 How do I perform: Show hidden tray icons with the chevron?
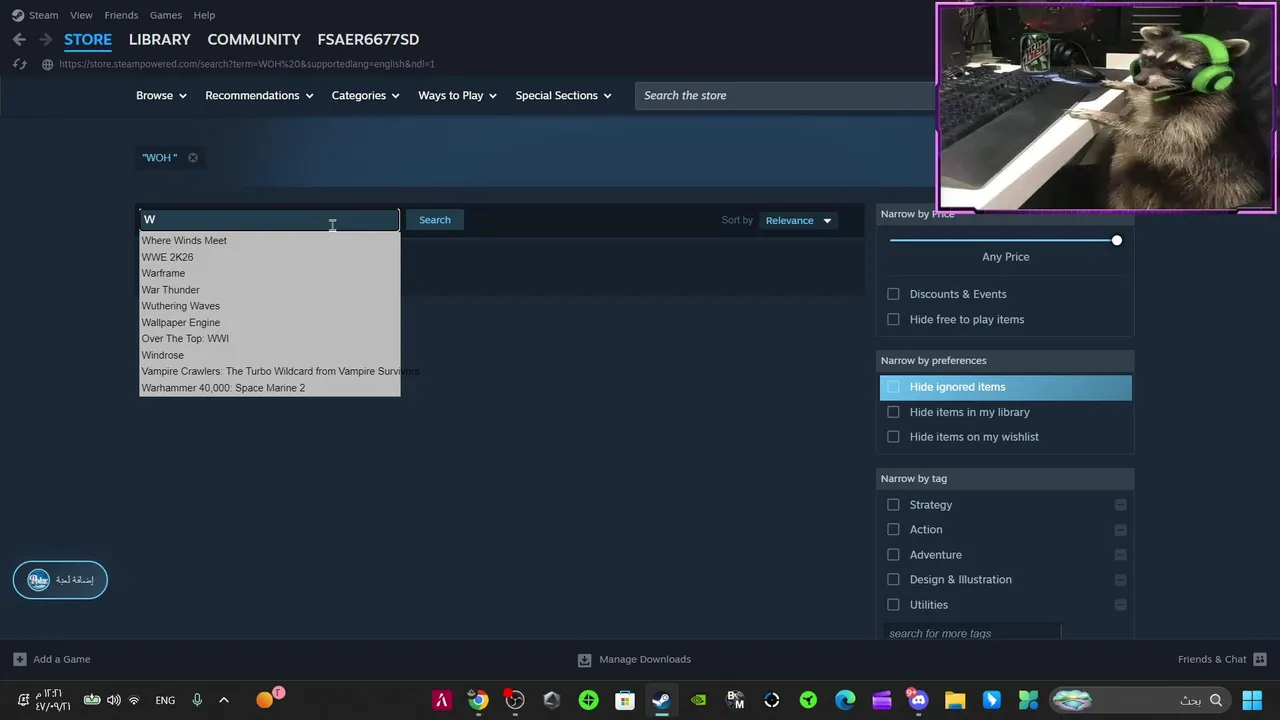[223, 700]
